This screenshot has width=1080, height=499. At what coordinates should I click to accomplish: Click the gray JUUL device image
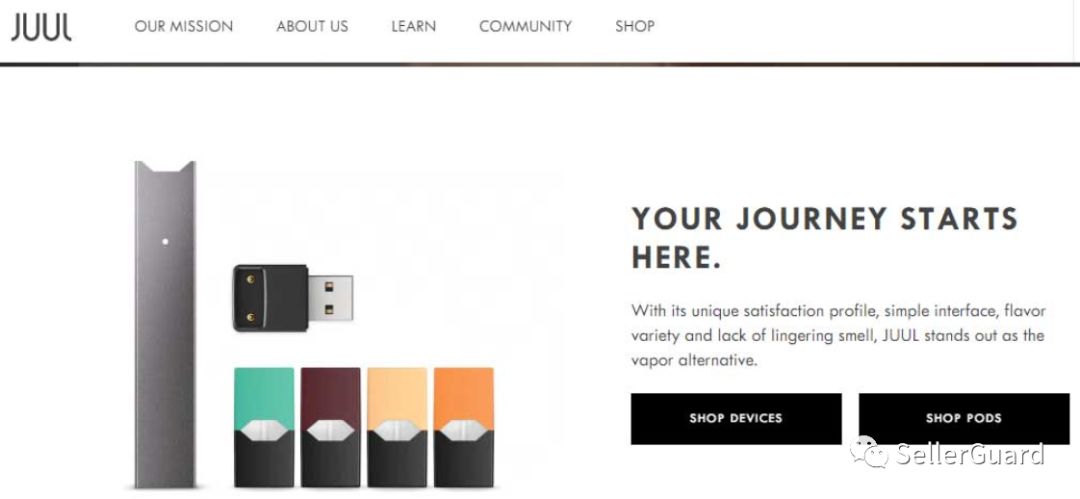click(x=165, y=324)
